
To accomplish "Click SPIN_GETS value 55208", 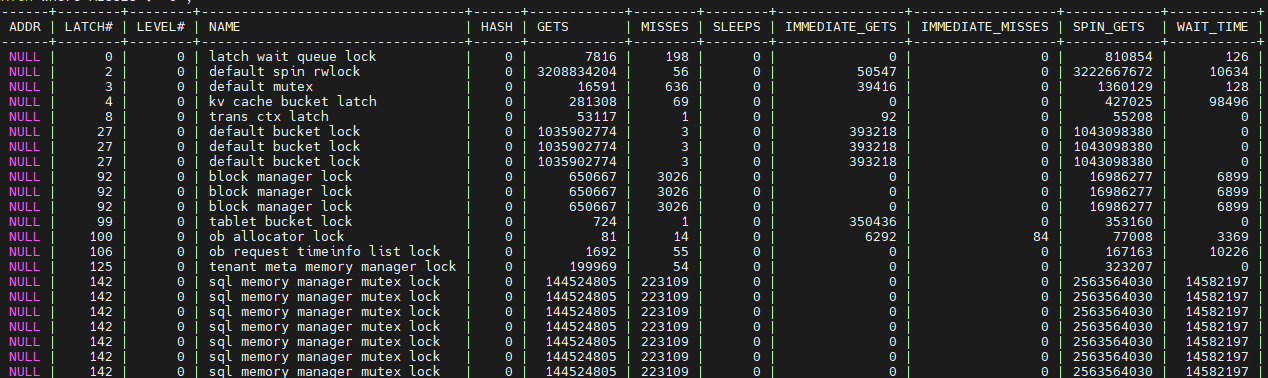I will [1133, 117].
